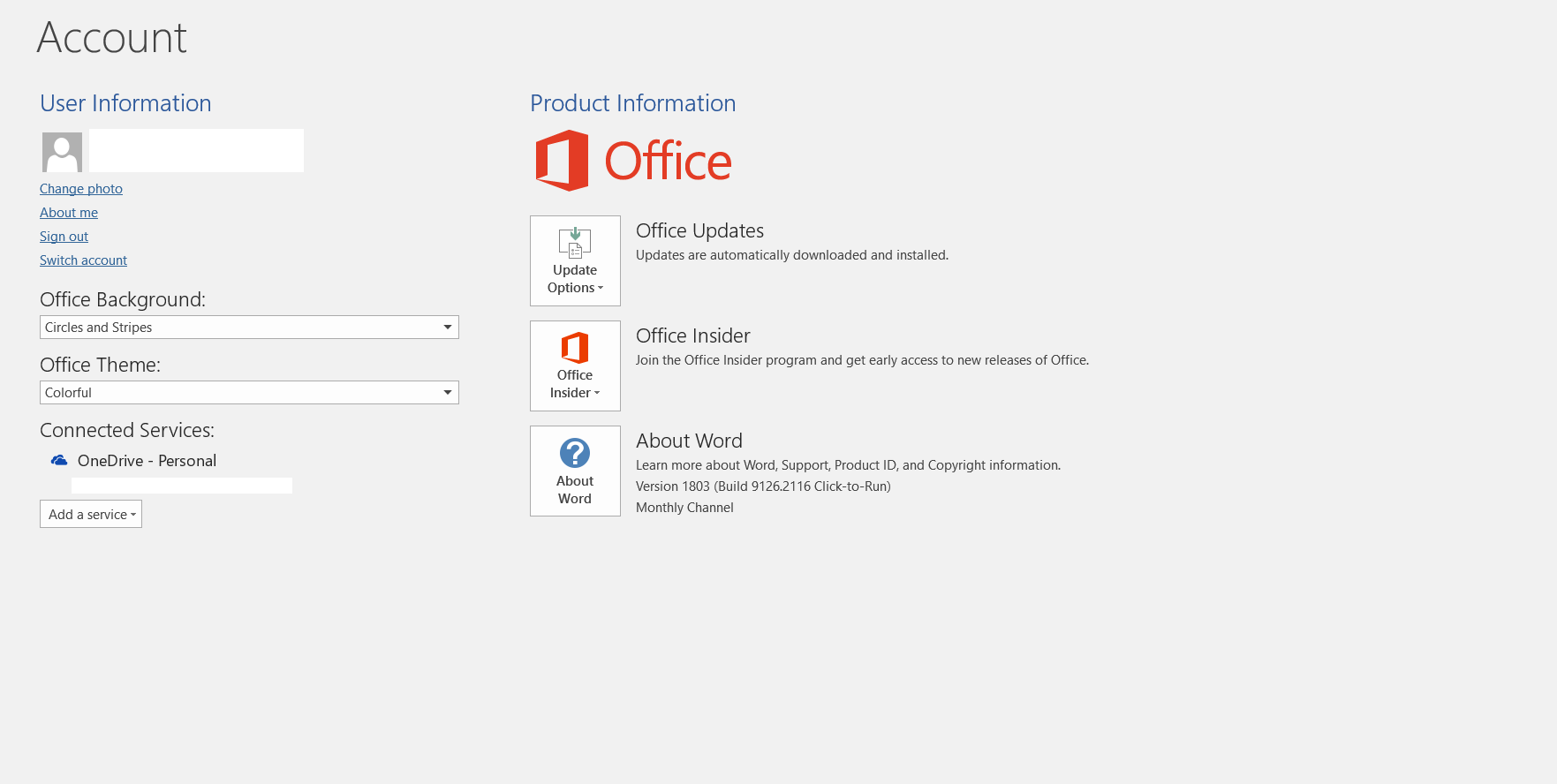Click the Office Updates heading
This screenshot has width=1557, height=784.
pos(699,230)
